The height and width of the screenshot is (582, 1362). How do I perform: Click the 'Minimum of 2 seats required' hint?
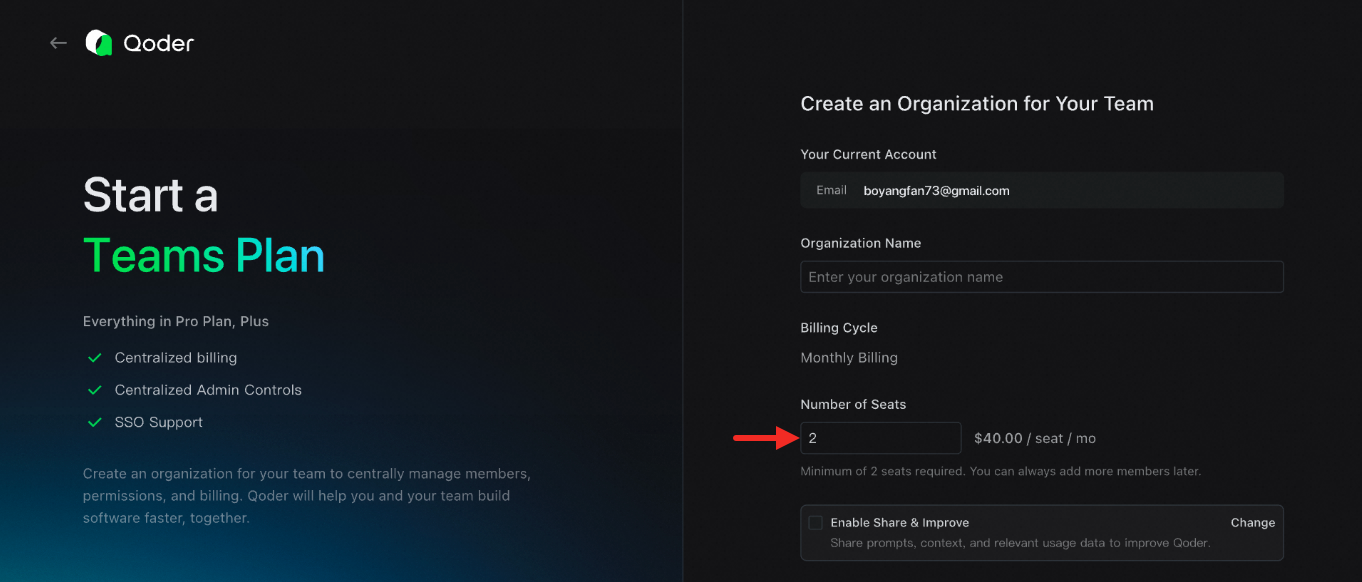click(x=1000, y=471)
